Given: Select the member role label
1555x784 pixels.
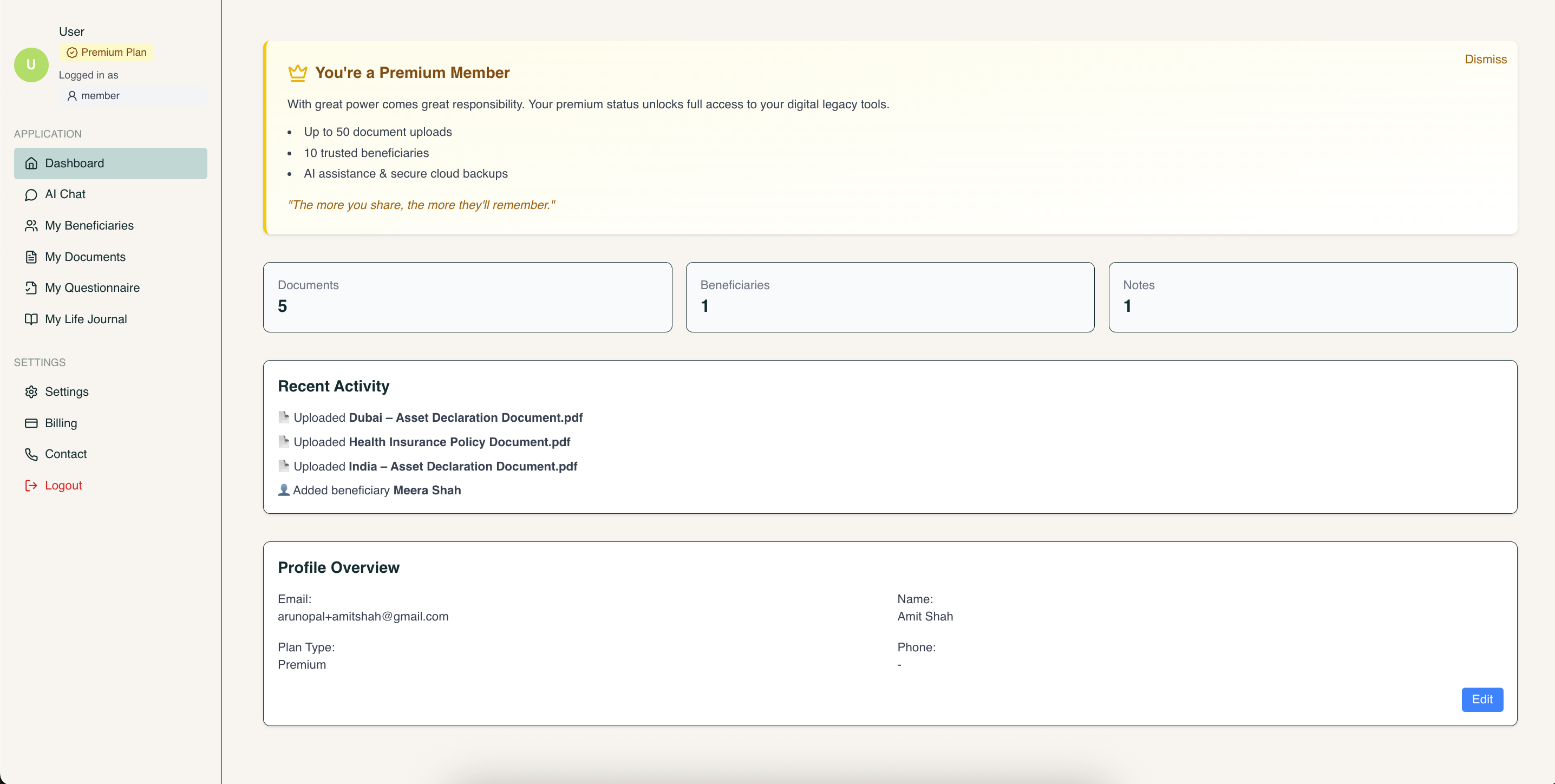Looking at the screenshot, I should 100,95.
